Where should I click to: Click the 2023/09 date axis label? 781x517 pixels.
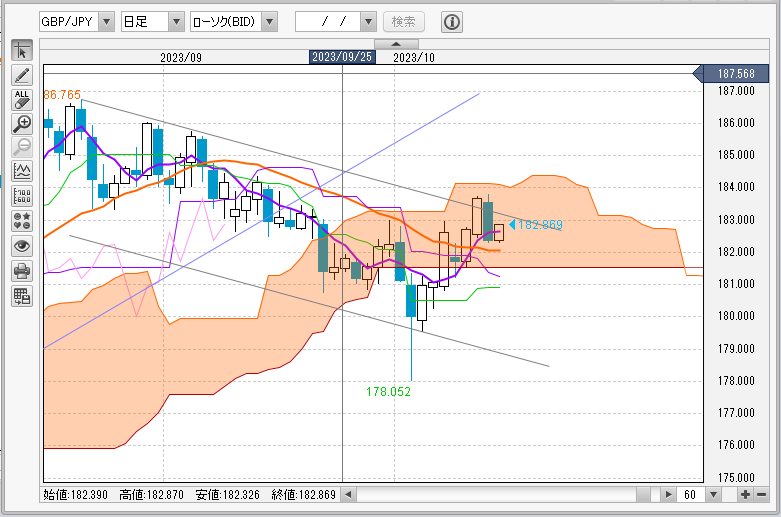pyautogui.click(x=181, y=58)
